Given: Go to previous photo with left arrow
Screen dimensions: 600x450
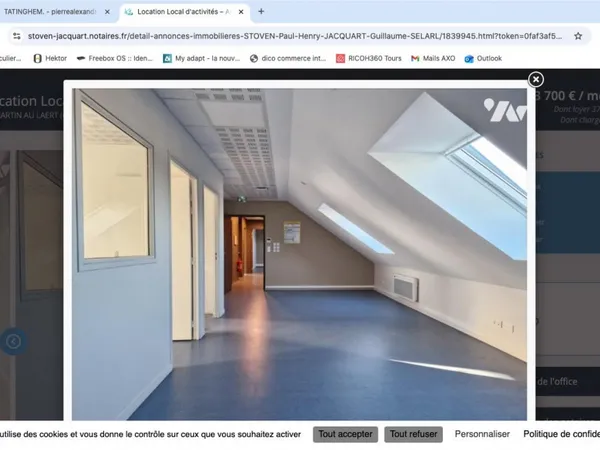Looking at the screenshot, I should click(x=13, y=341).
